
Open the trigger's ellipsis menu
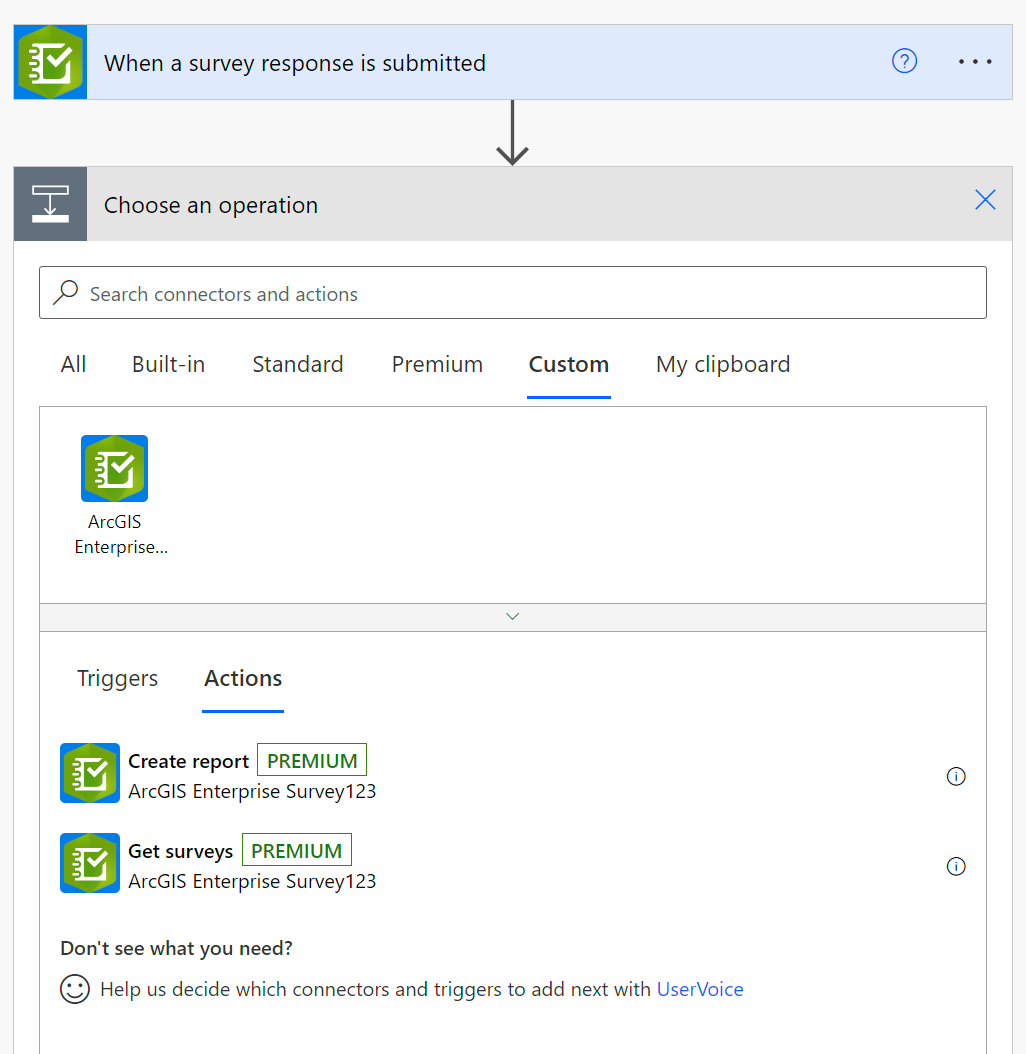click(x=974, y=61)
